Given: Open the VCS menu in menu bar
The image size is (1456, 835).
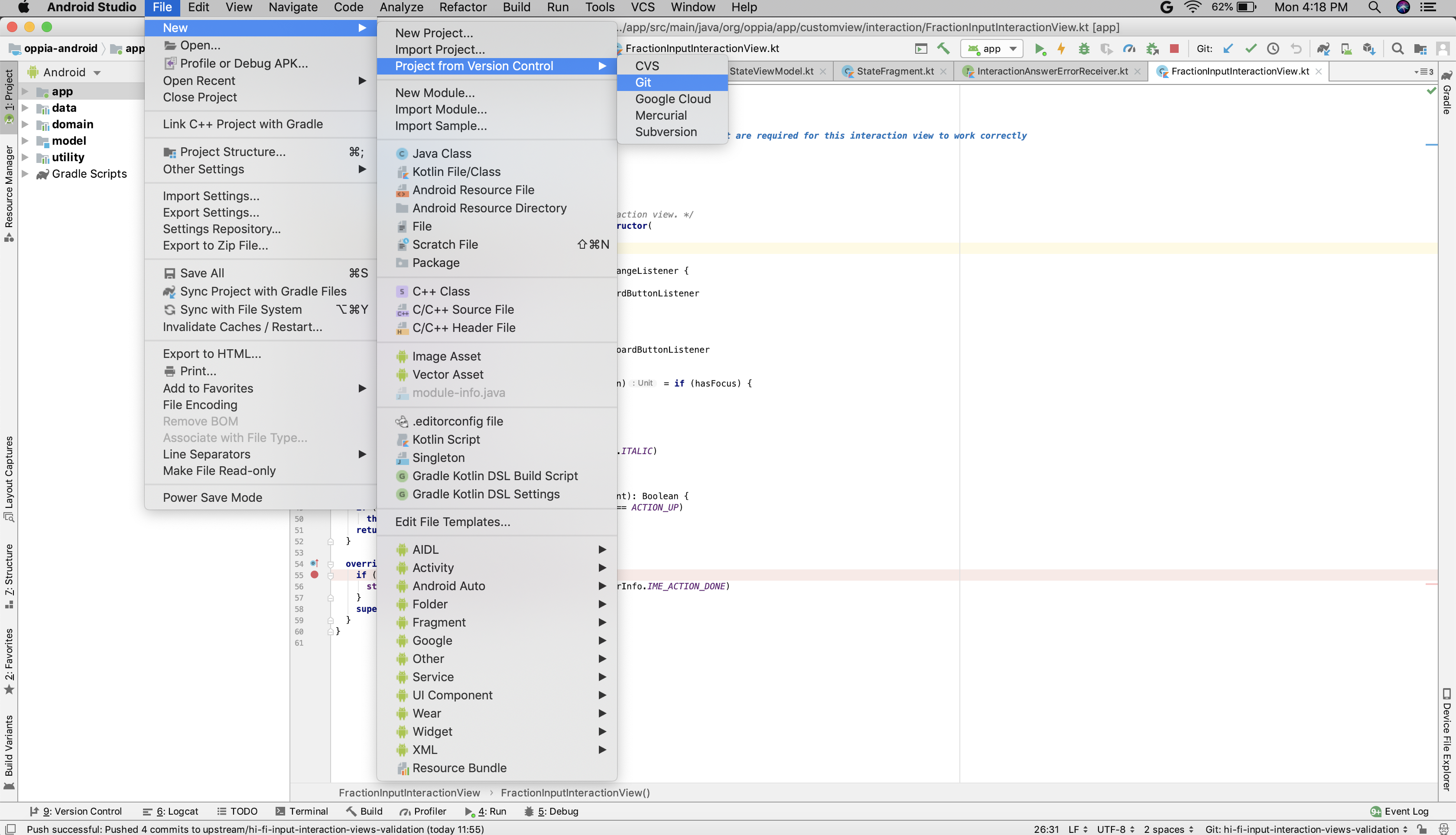Looking at the screenshot, I should (642, 7).
